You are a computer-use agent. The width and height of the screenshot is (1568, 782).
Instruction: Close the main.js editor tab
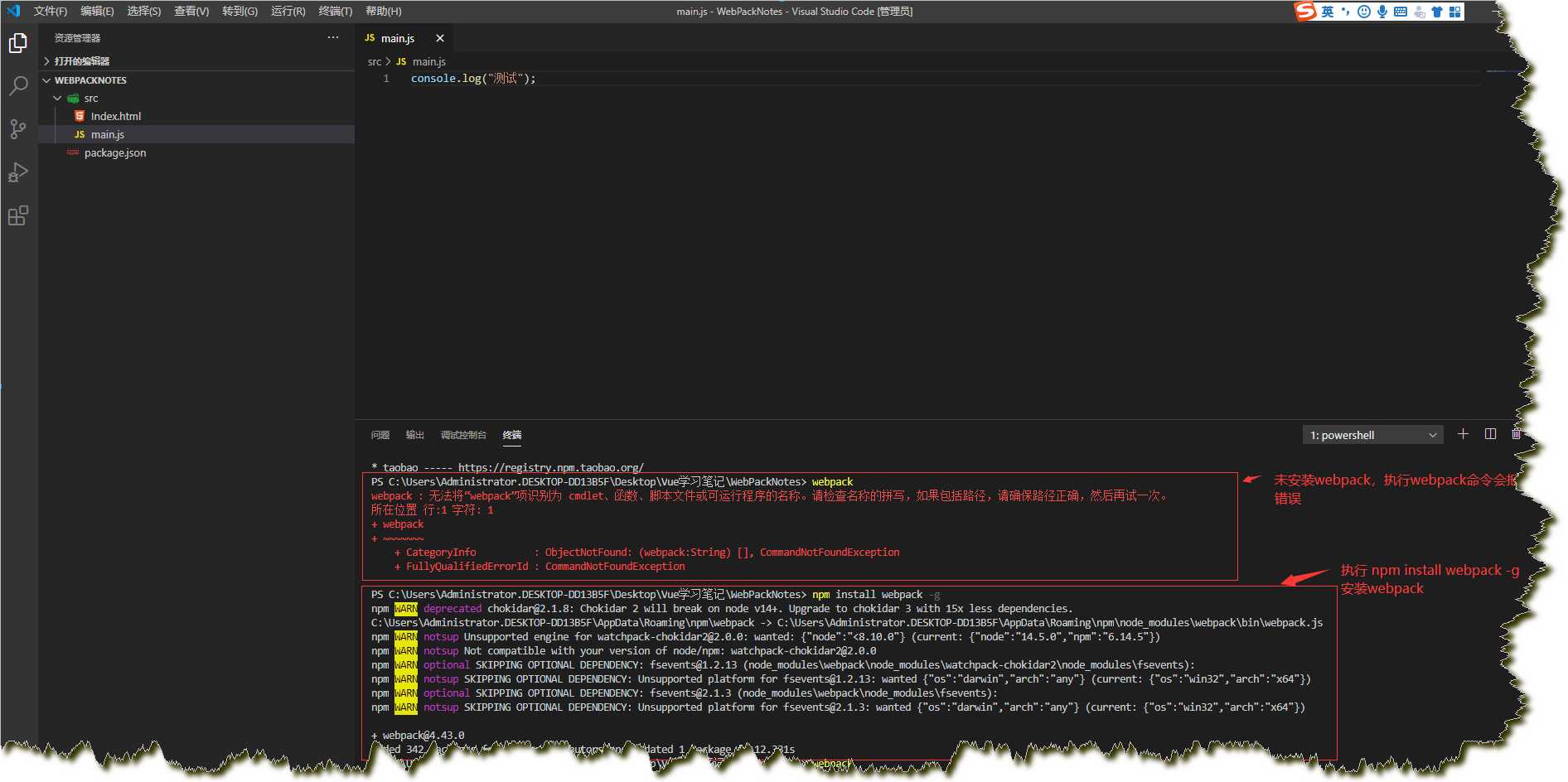pos(440,38)
